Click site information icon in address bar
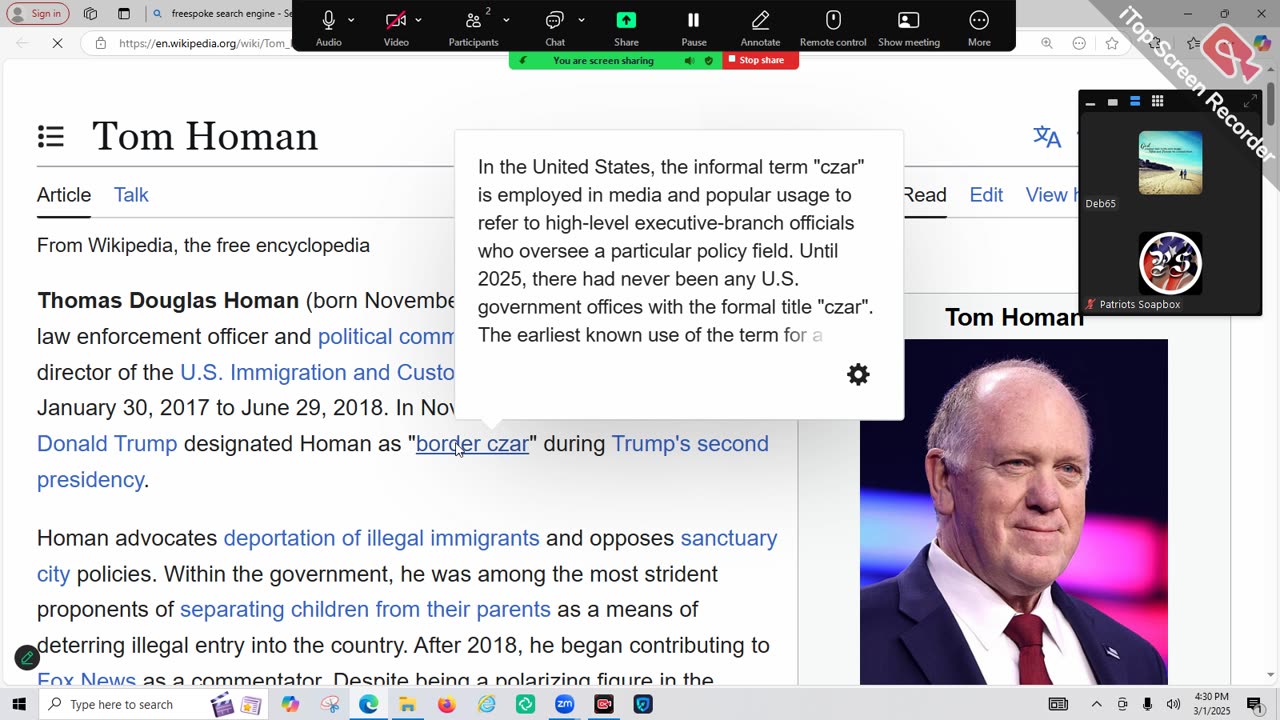 point(100,43)
